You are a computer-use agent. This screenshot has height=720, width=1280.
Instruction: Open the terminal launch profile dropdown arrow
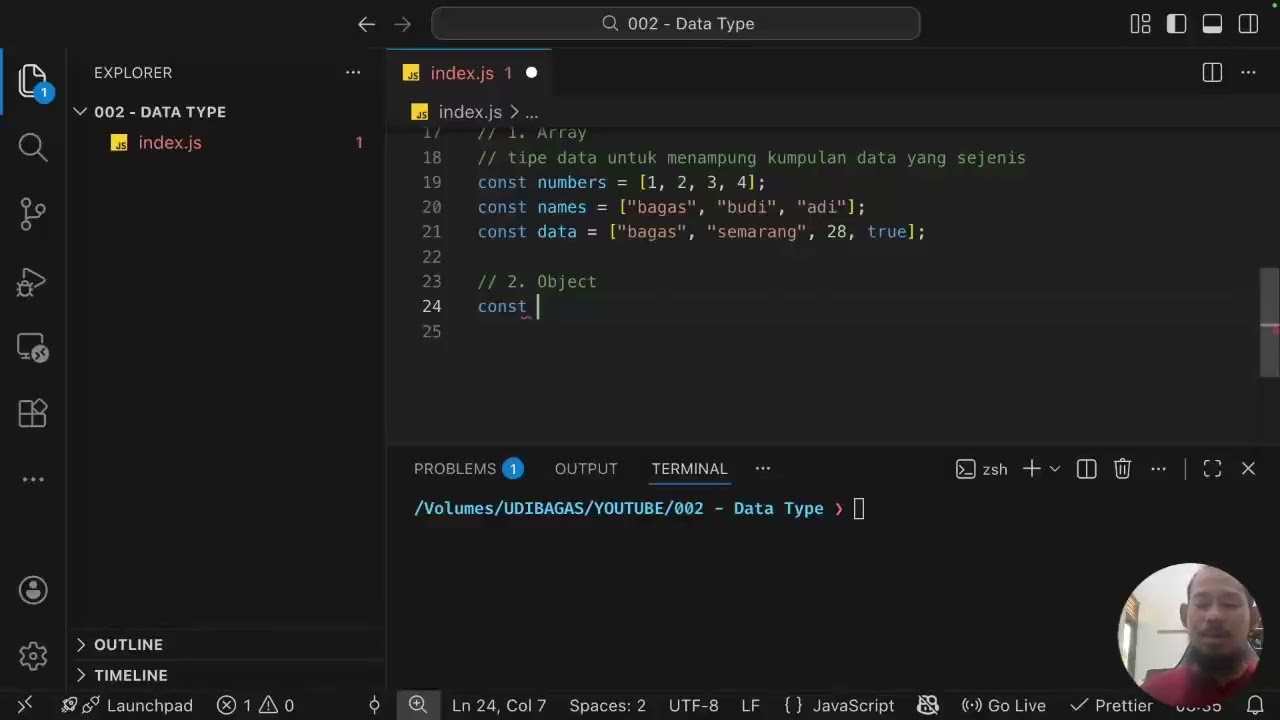coord(1054,469)
